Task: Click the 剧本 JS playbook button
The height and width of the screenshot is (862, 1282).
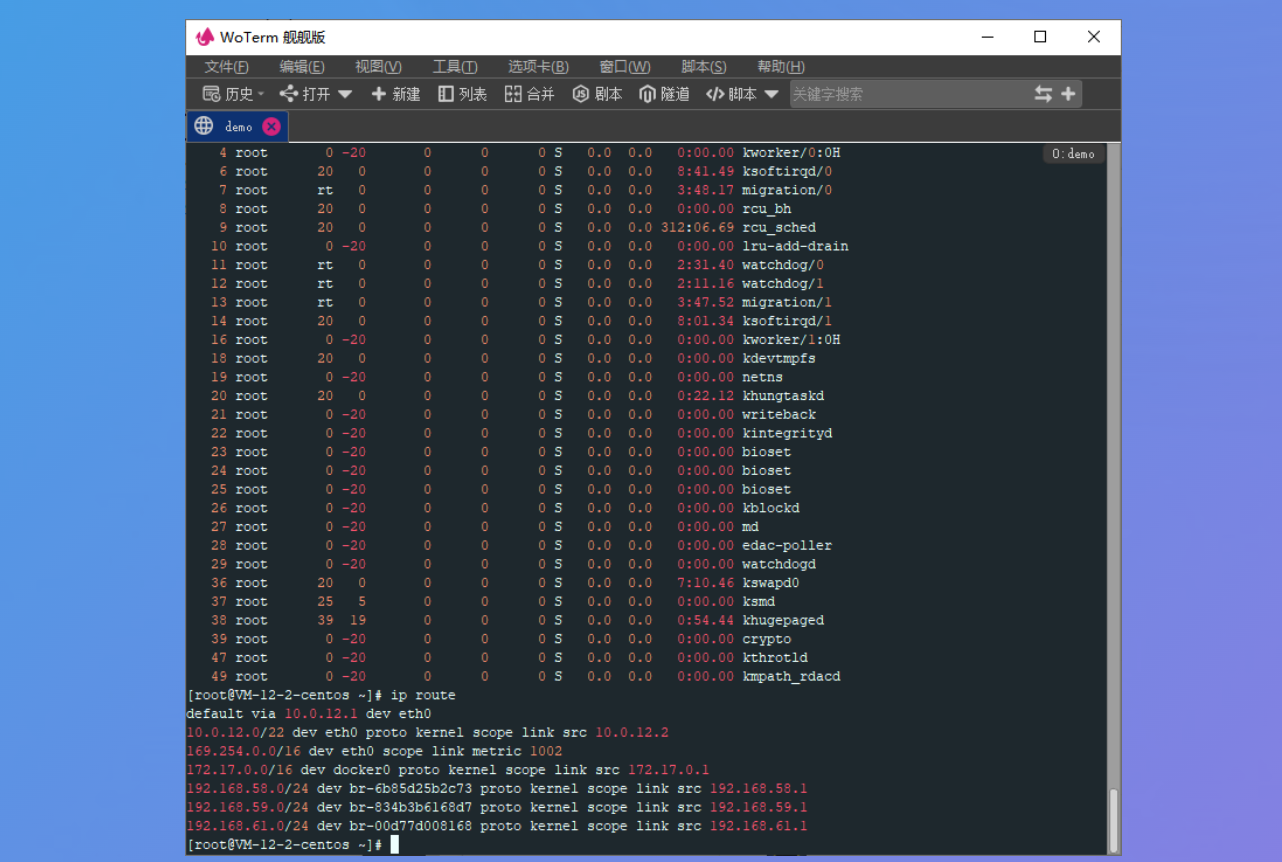Action: [x=597, y=94]
